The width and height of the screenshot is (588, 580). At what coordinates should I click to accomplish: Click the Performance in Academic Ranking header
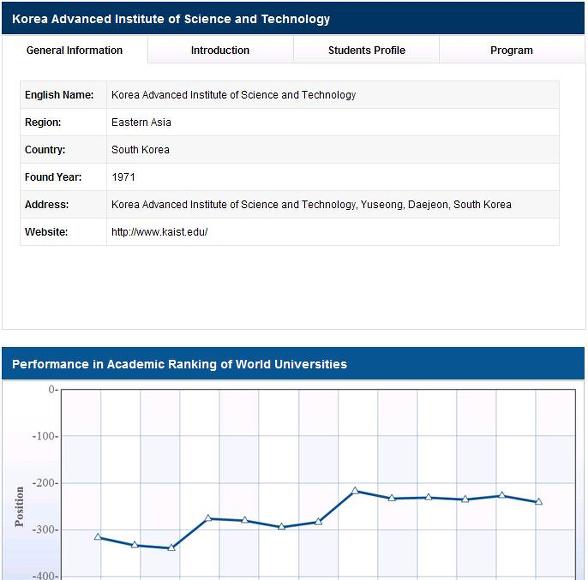tap(180, 364)
